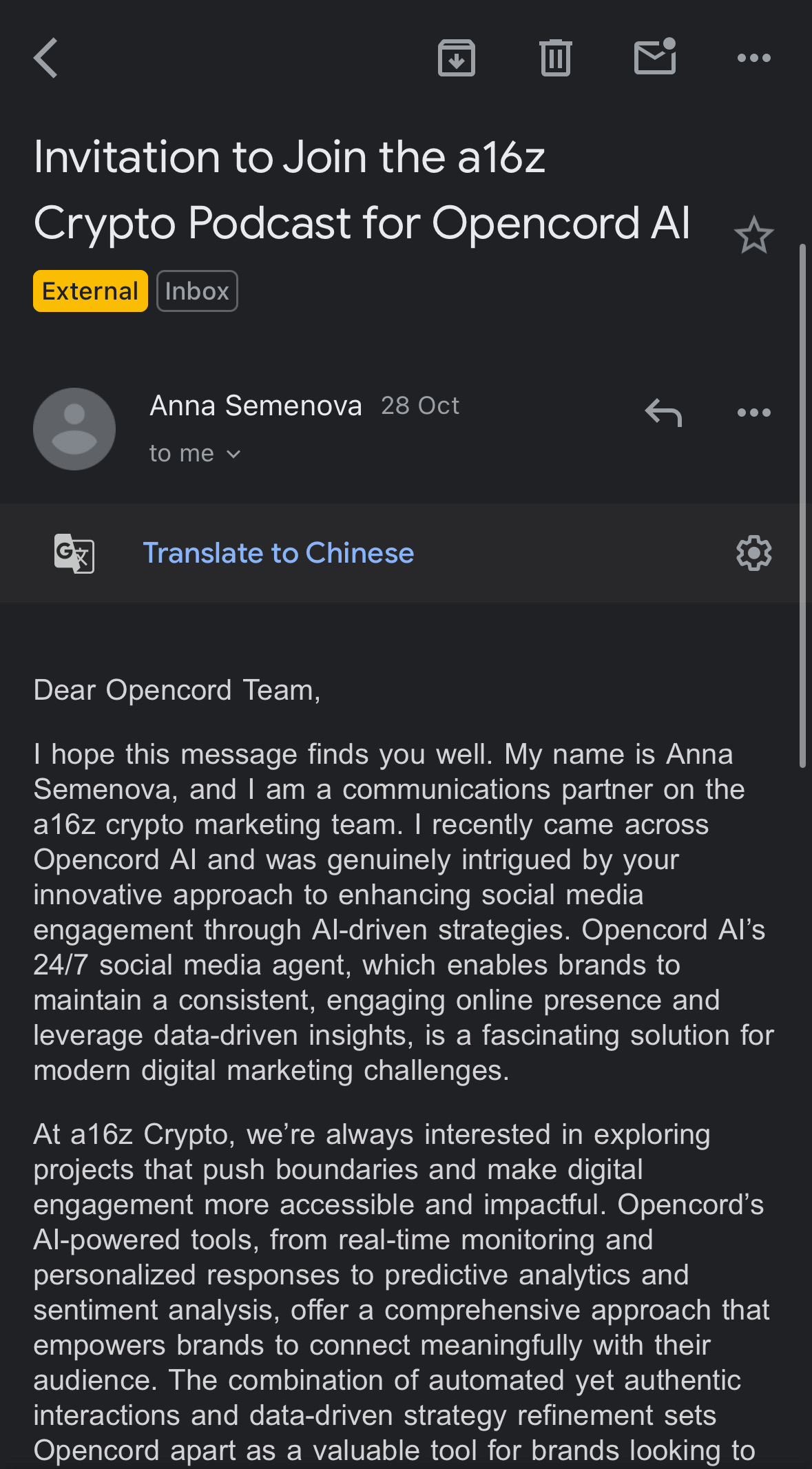Screen dimensions: 812x1469
Task: Tap the Google Translate icon
Action: tap(74, 553)
